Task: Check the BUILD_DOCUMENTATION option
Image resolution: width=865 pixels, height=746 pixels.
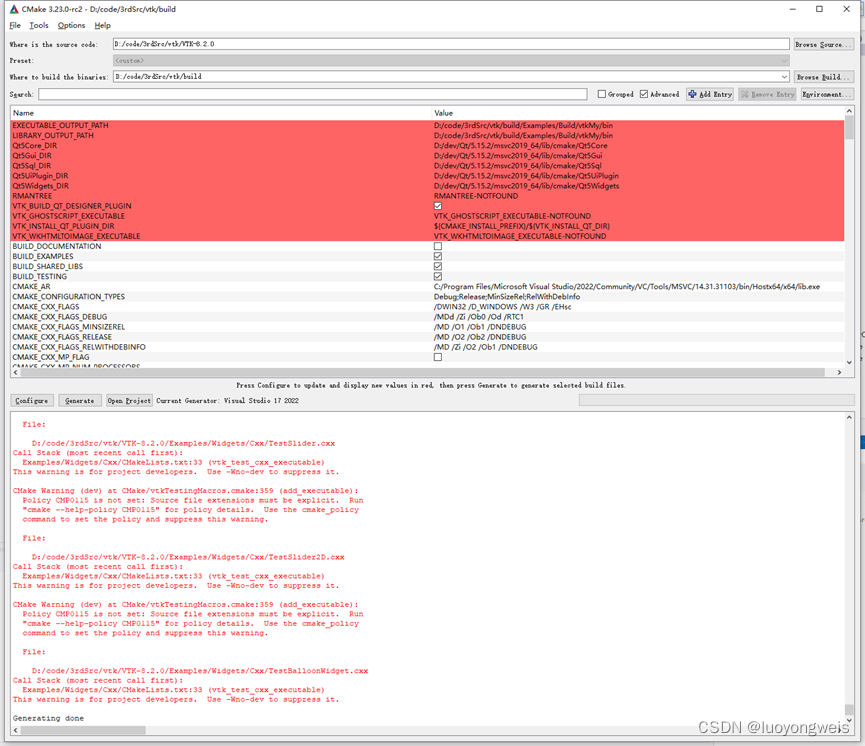Action: tap(437, 246)
